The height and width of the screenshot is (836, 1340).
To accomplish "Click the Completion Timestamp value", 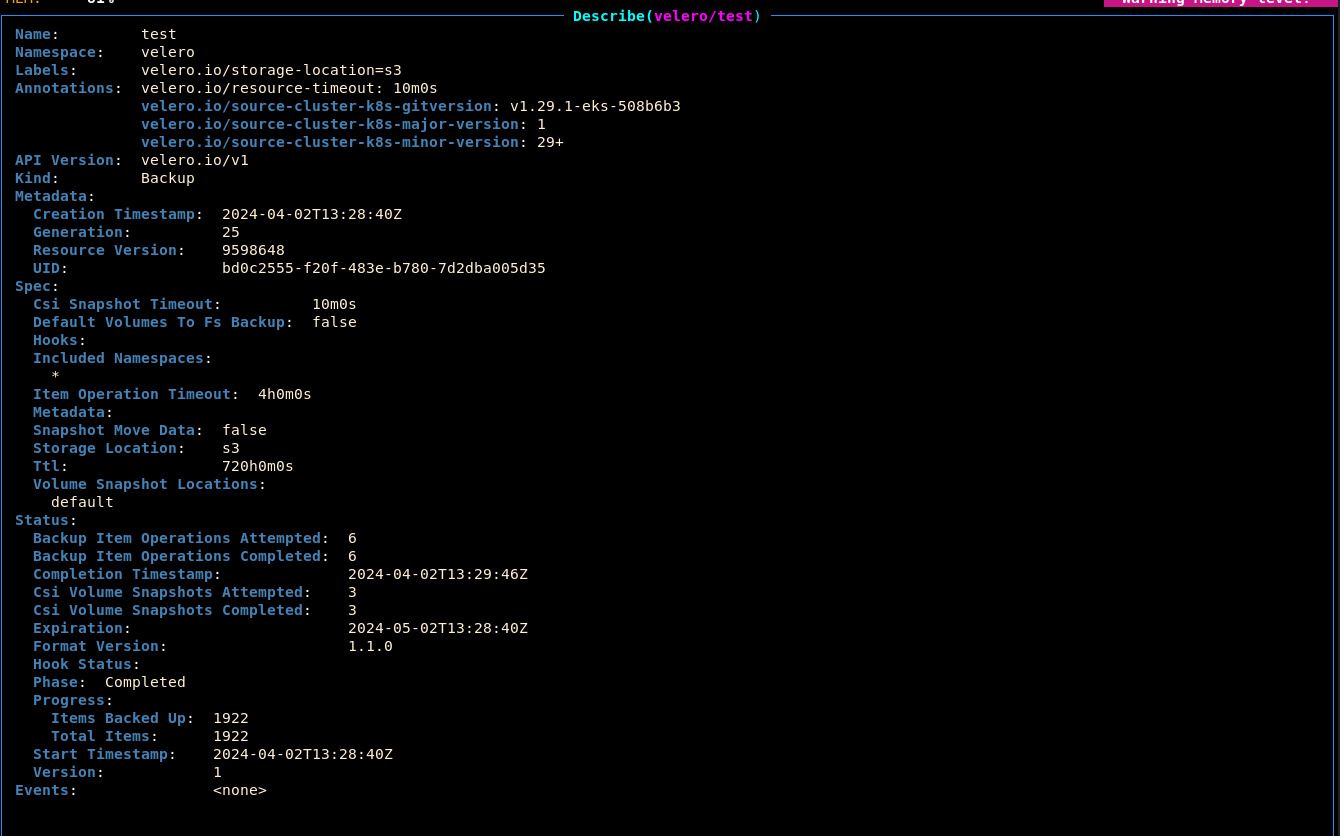I will (x=438, y=574).
